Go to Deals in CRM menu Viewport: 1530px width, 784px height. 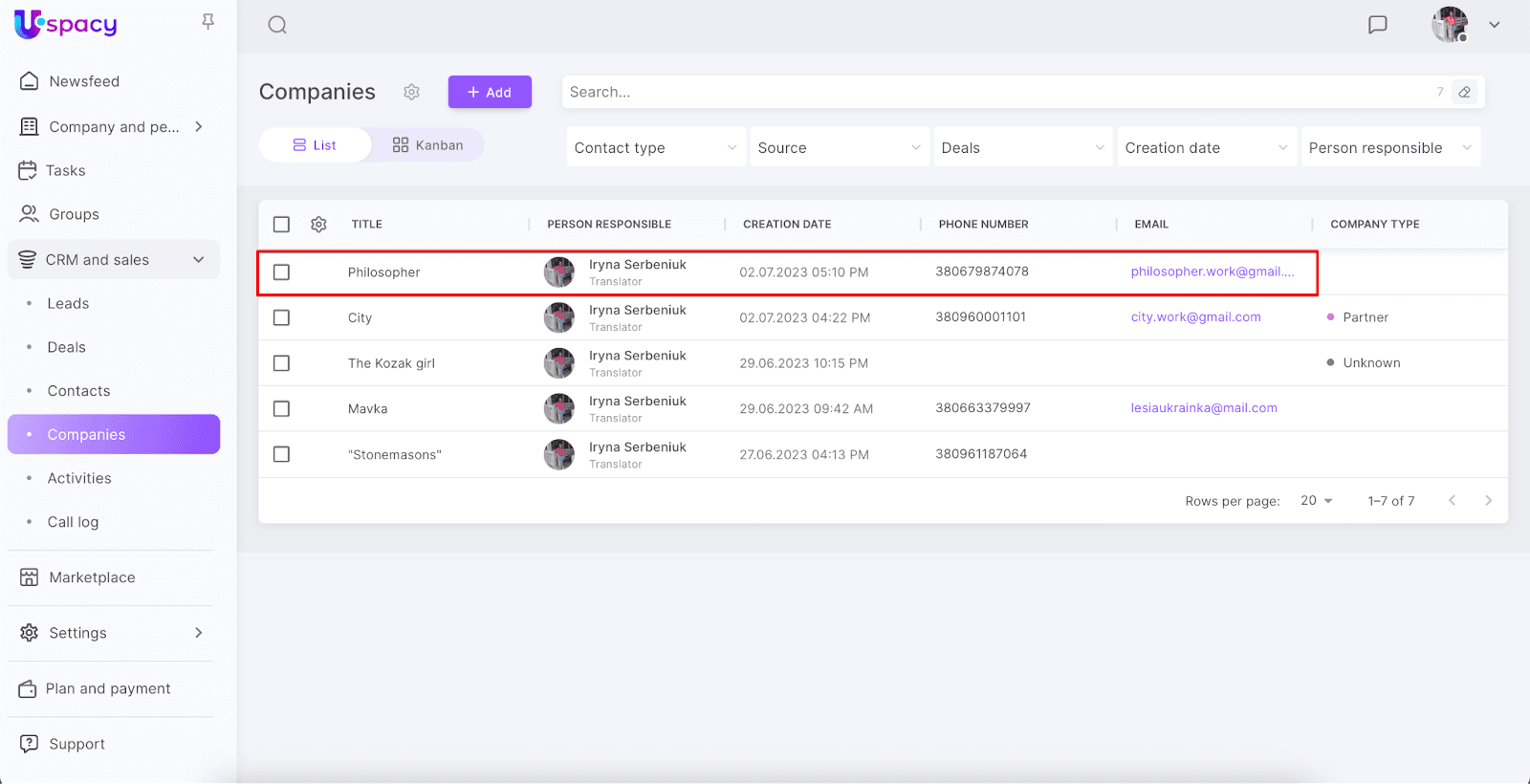(67, 347)
